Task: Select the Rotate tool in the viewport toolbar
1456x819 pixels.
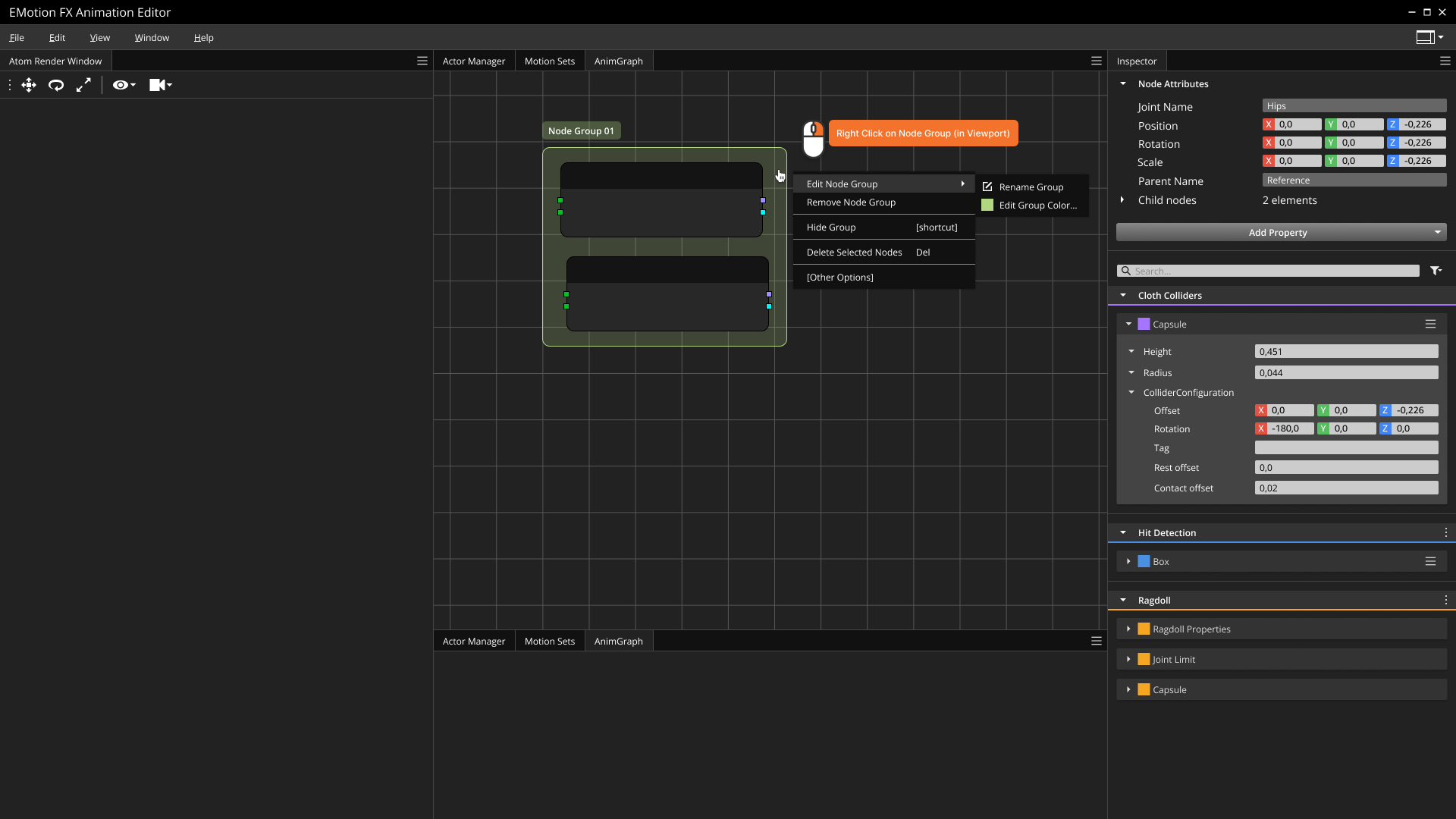Action: (56, 85)
